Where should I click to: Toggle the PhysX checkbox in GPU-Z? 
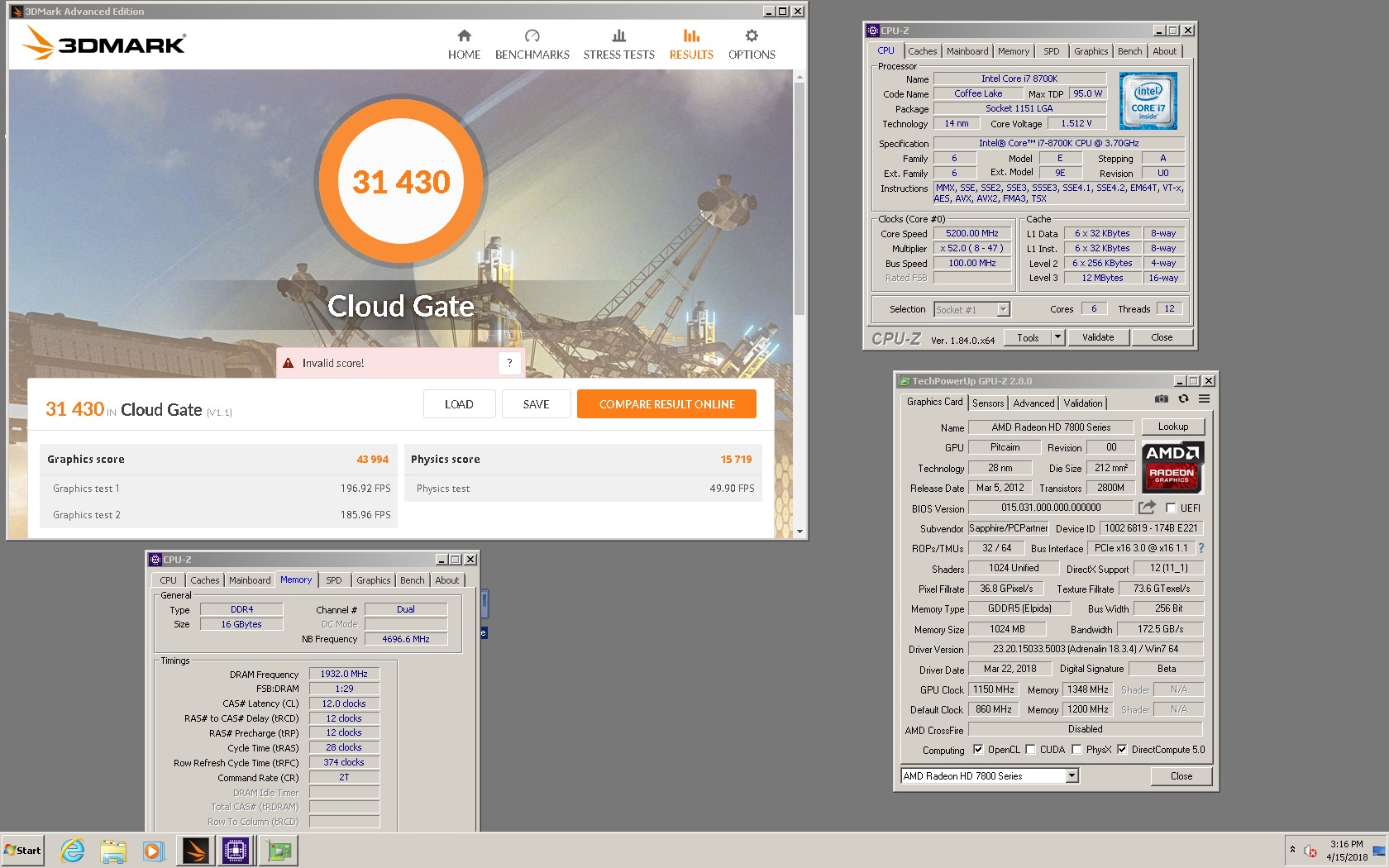coord(1076,750)
